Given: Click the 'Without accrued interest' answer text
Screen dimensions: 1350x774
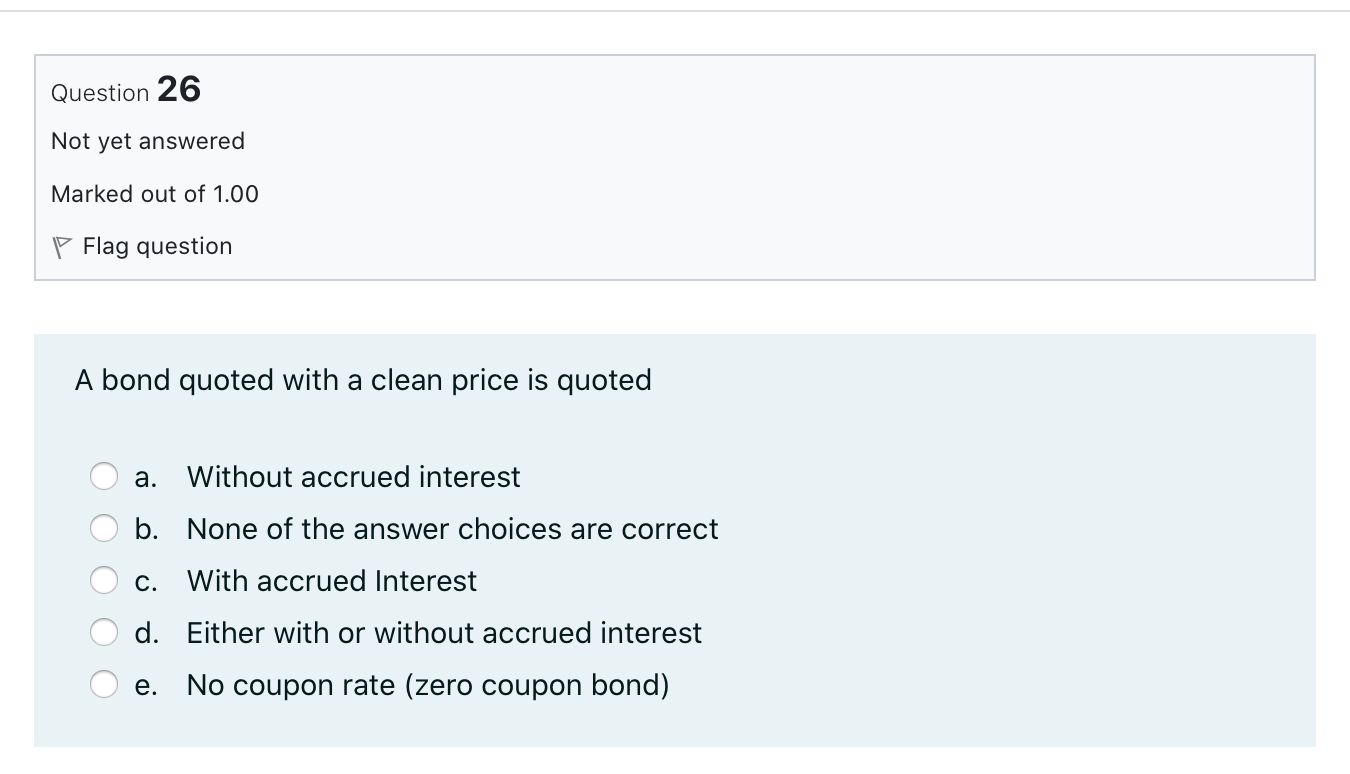Looking at the screenshot, I should coord(353,477).
